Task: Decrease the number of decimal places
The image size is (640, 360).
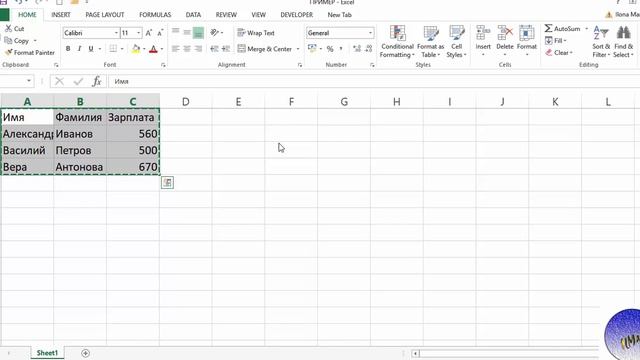Action: (369, 49)
